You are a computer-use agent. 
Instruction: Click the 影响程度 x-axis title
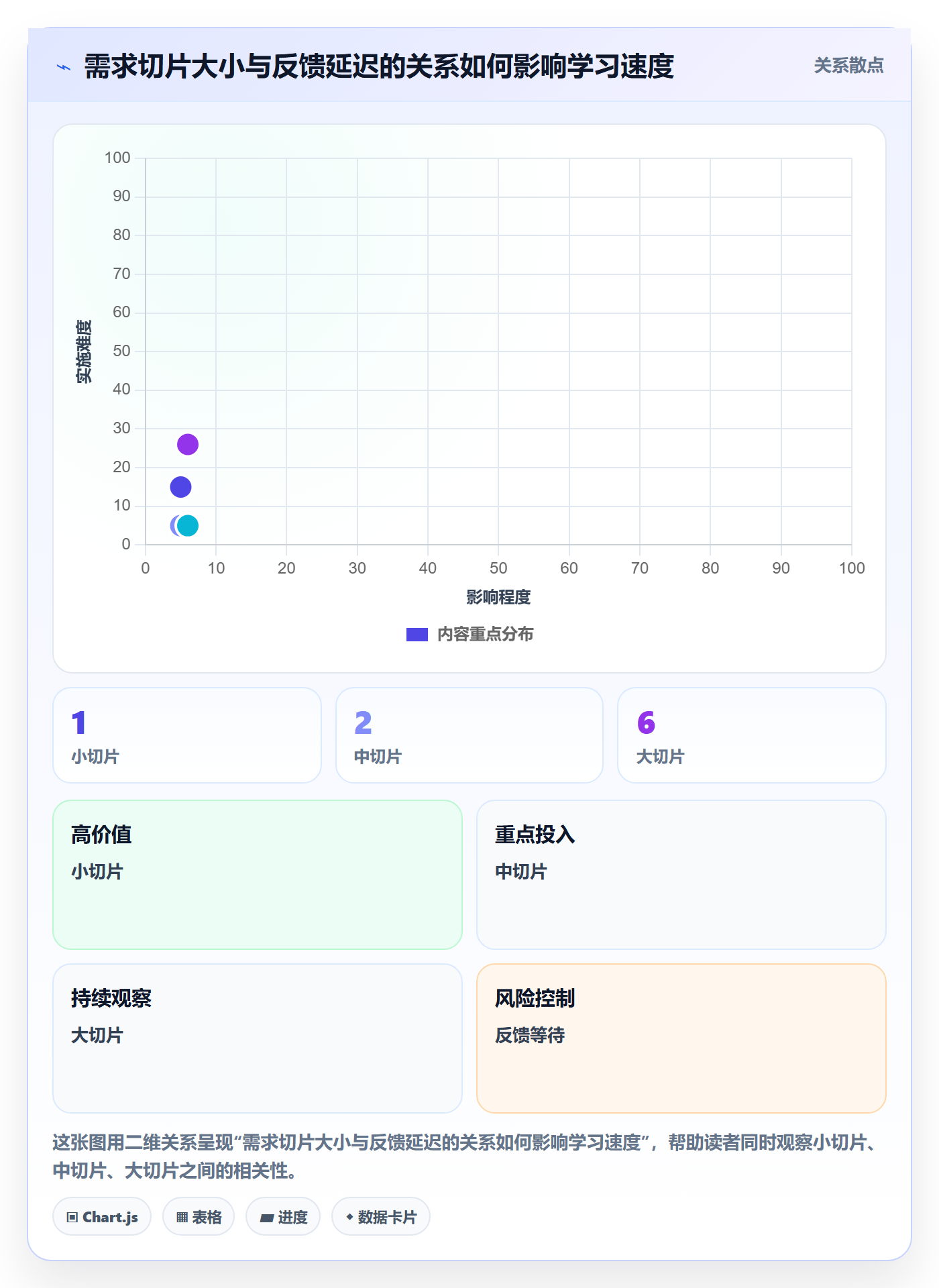point(498,597)
